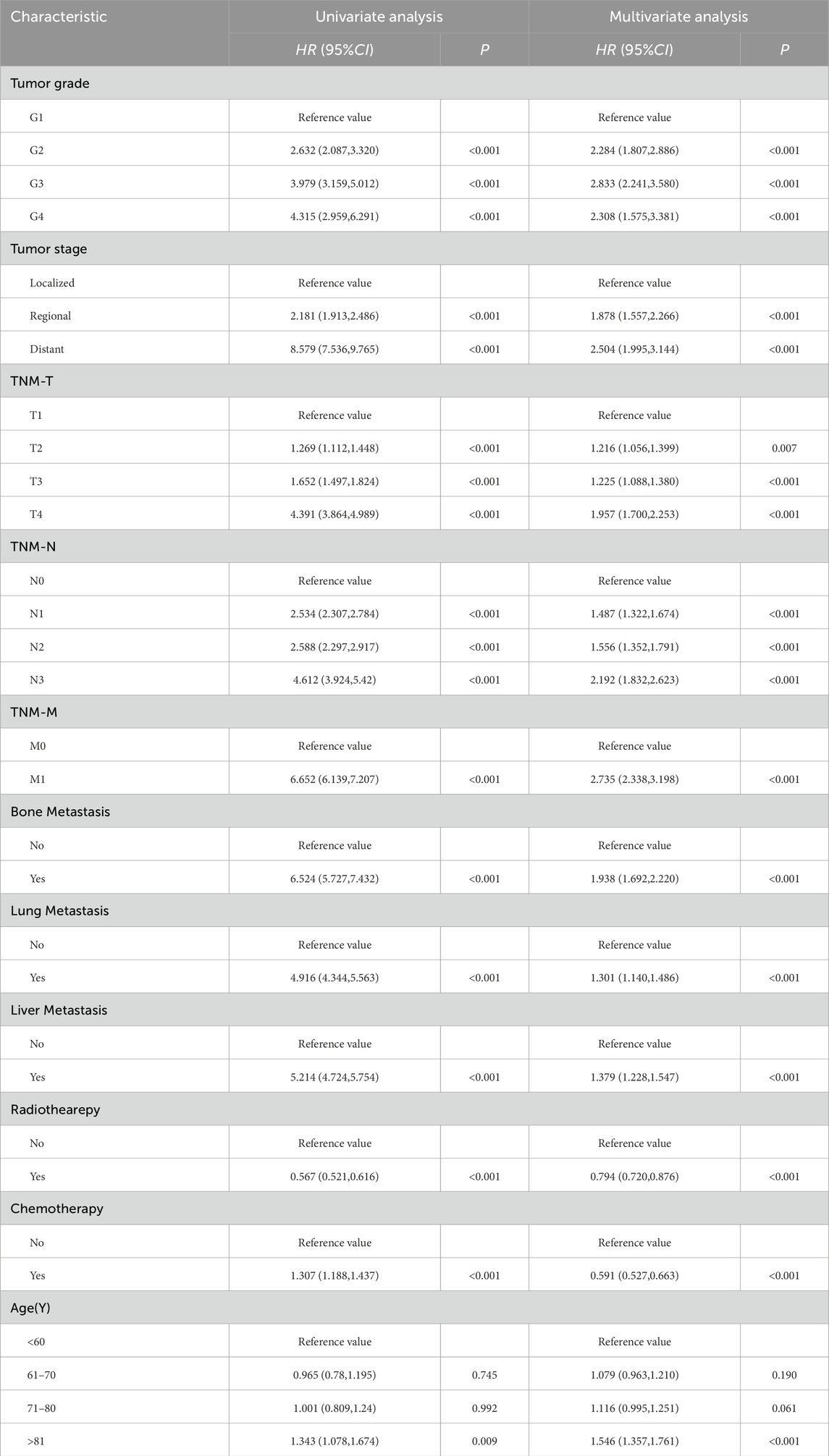Click the Lung Metastasis section heading
The image size is (829, 1456).
(59, 910)
